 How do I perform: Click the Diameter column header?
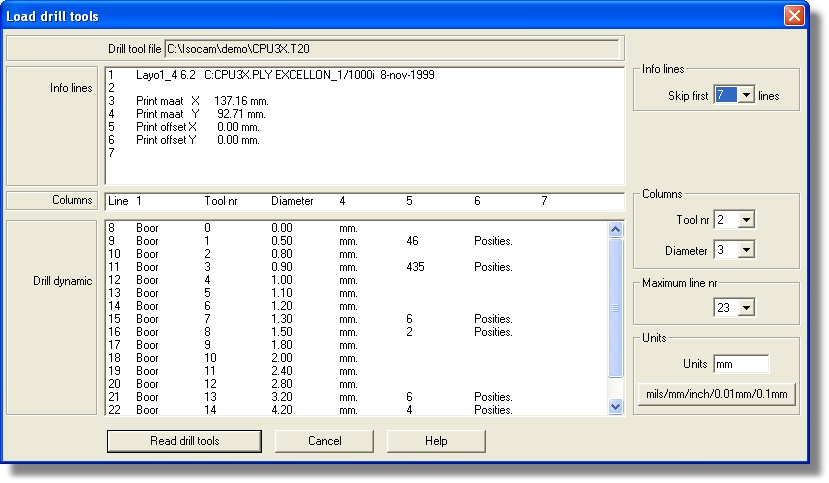[x=292, y=201]
